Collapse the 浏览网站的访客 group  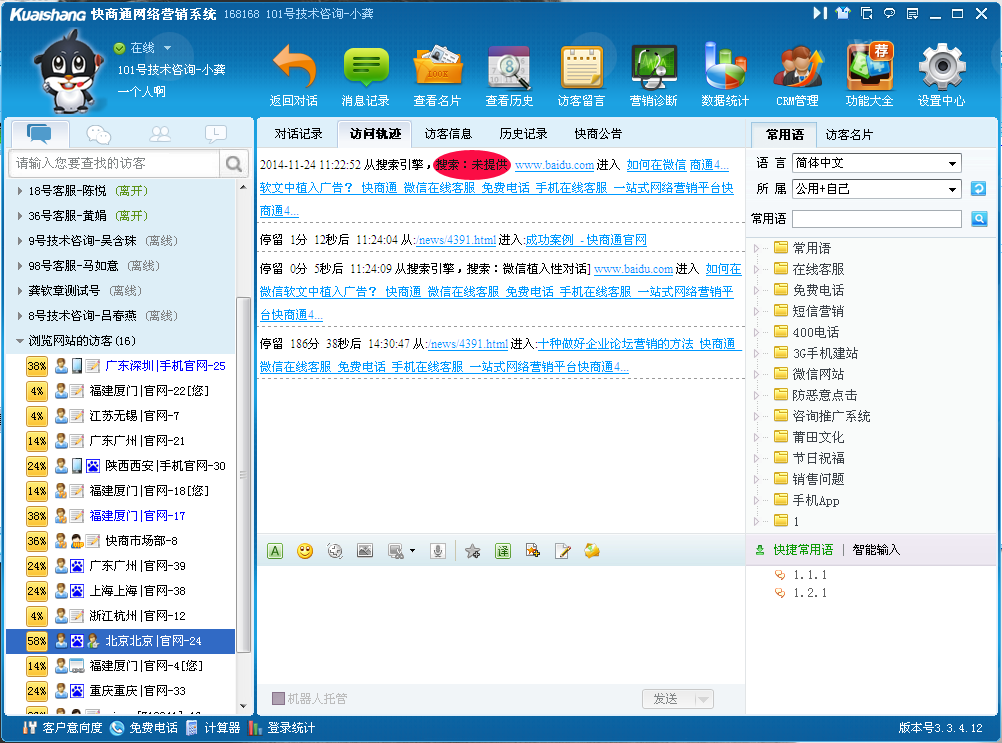(20, 341)
